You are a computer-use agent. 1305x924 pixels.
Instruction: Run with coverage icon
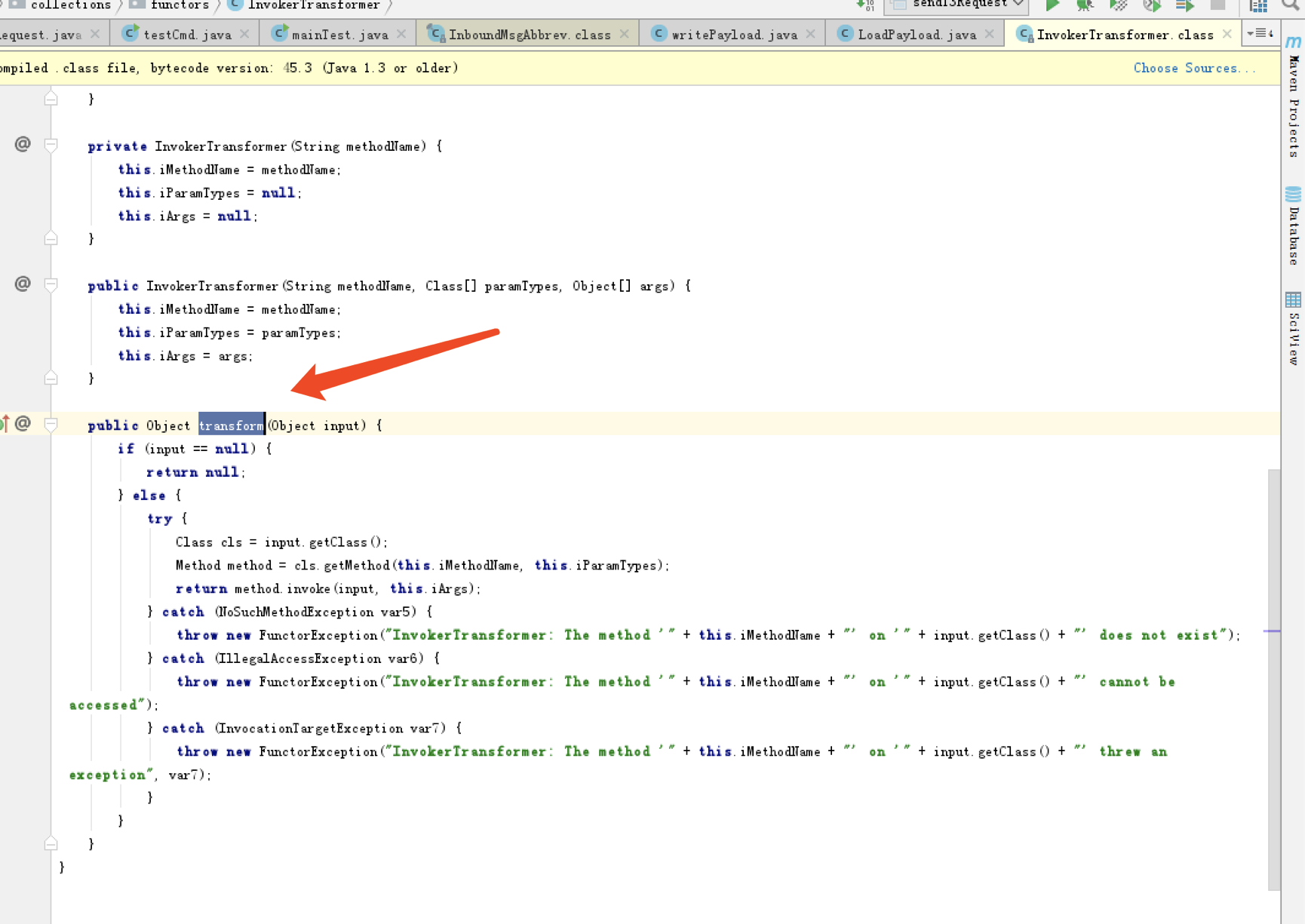tap(1118, 5)
